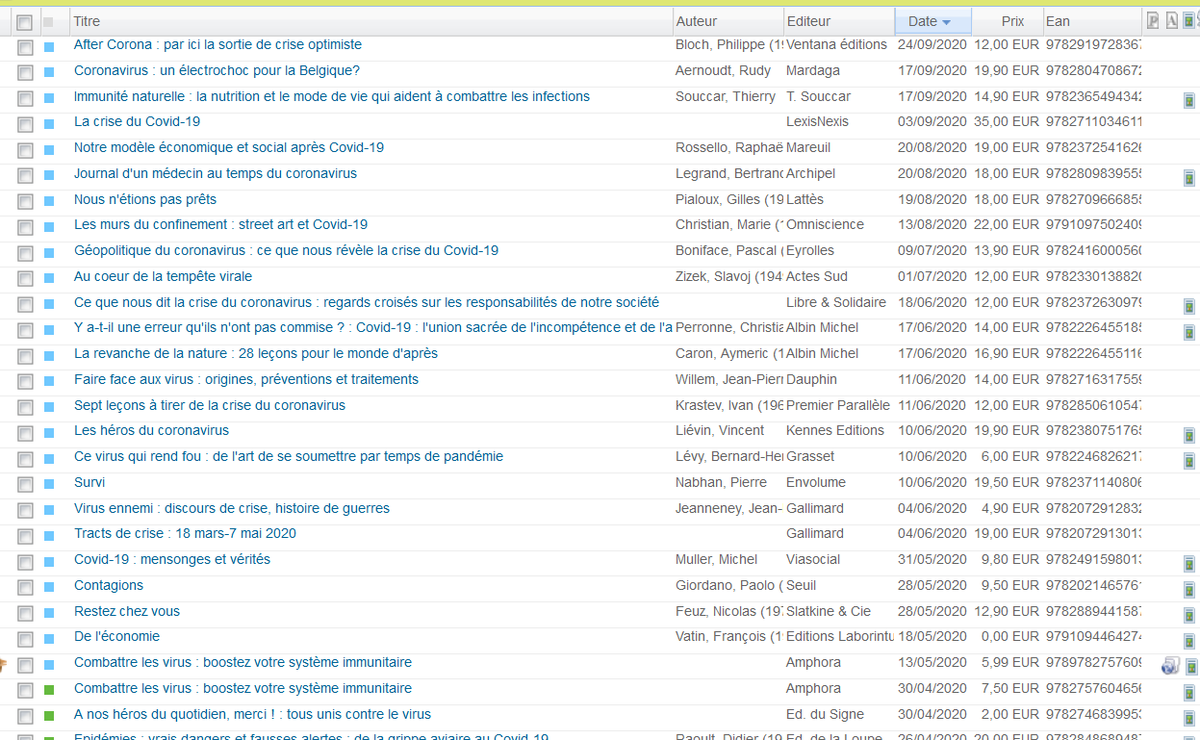
Task: Click author cell Muller, Michel
Action: (717, 559)
